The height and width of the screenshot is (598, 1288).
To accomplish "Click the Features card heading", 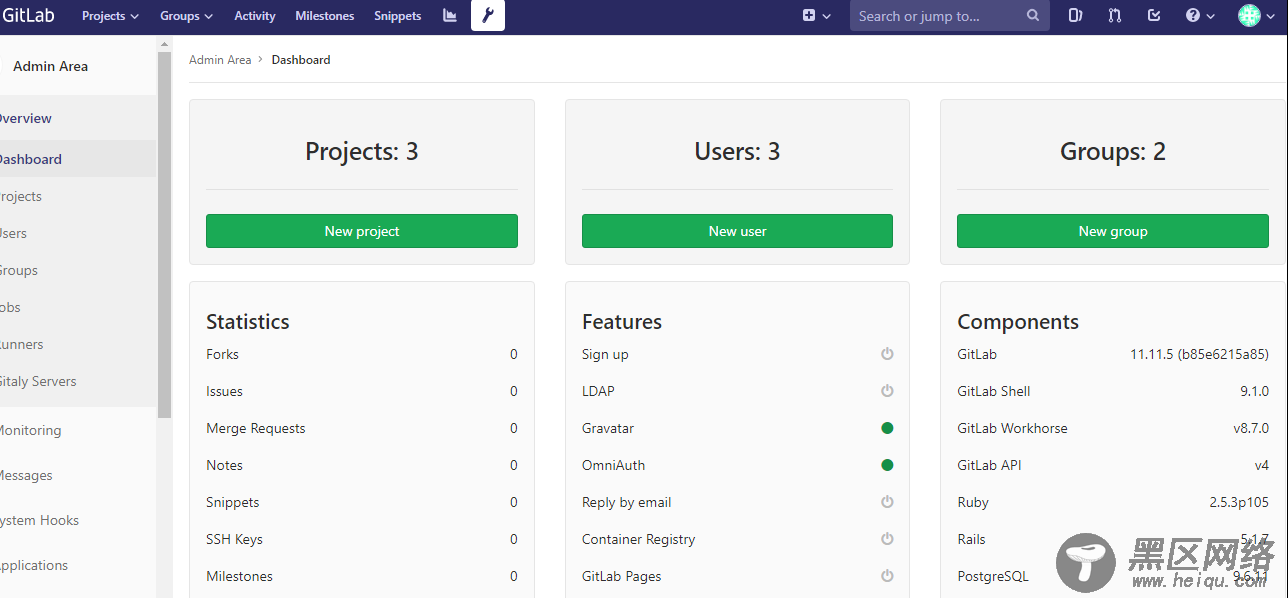I will [622, 322].
